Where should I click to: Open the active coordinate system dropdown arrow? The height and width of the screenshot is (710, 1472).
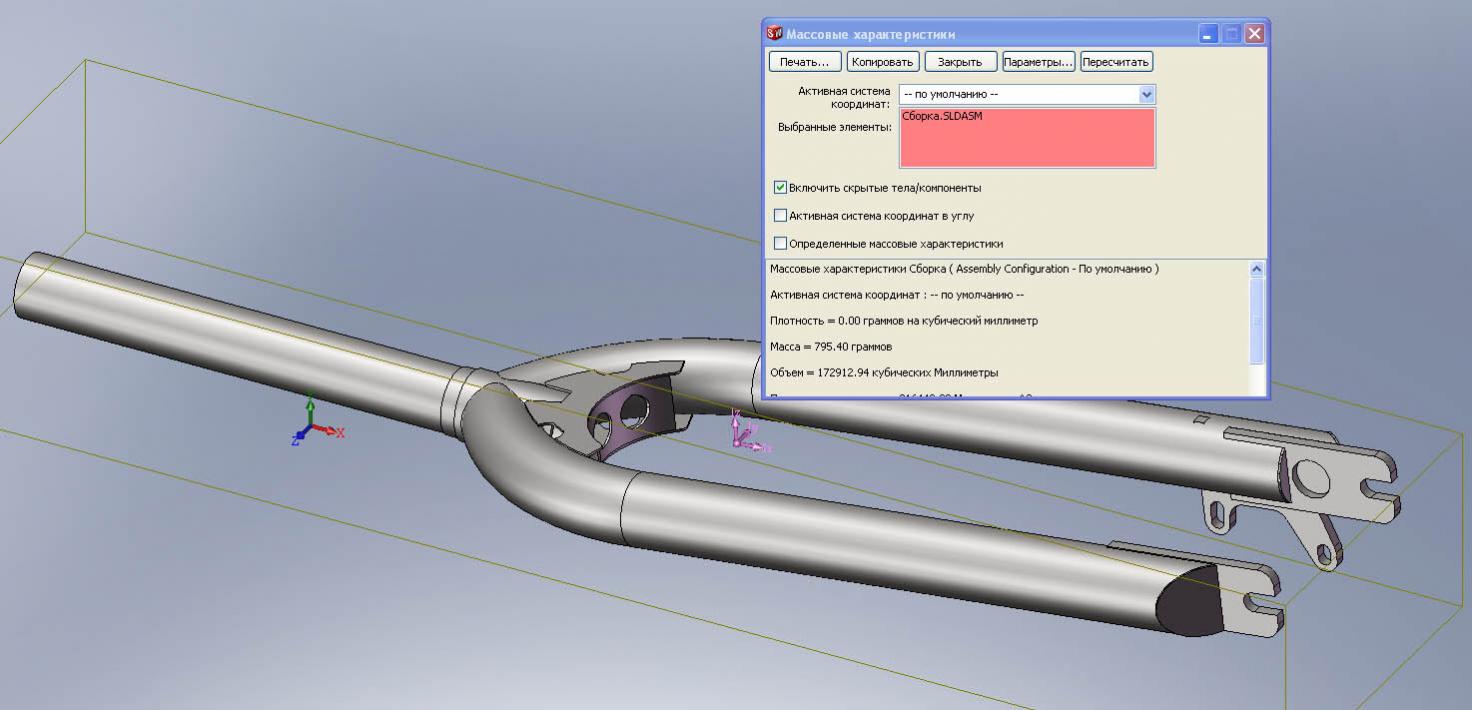(x=1146, y=95)
